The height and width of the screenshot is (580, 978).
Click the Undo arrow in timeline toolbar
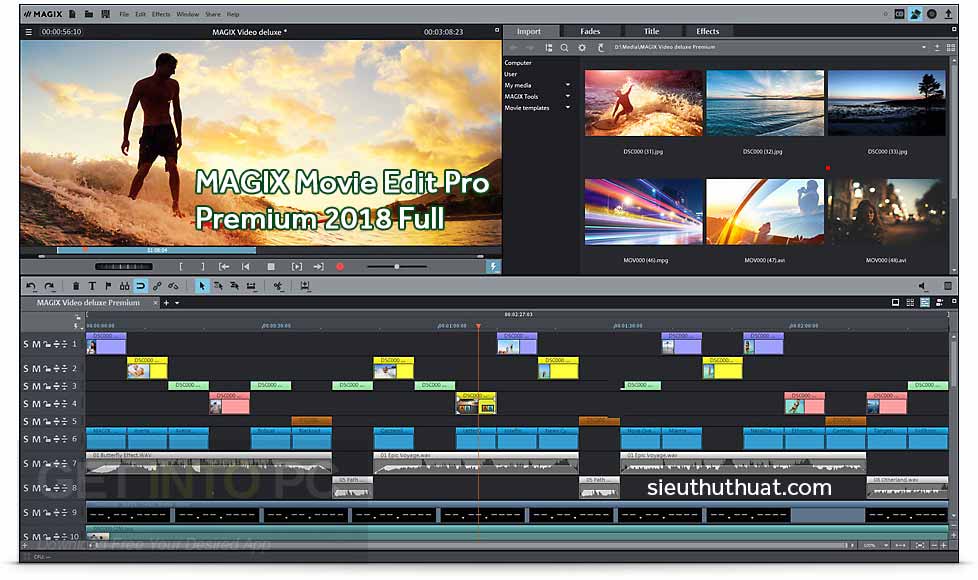pyautogui.click(x=31, y=286)
